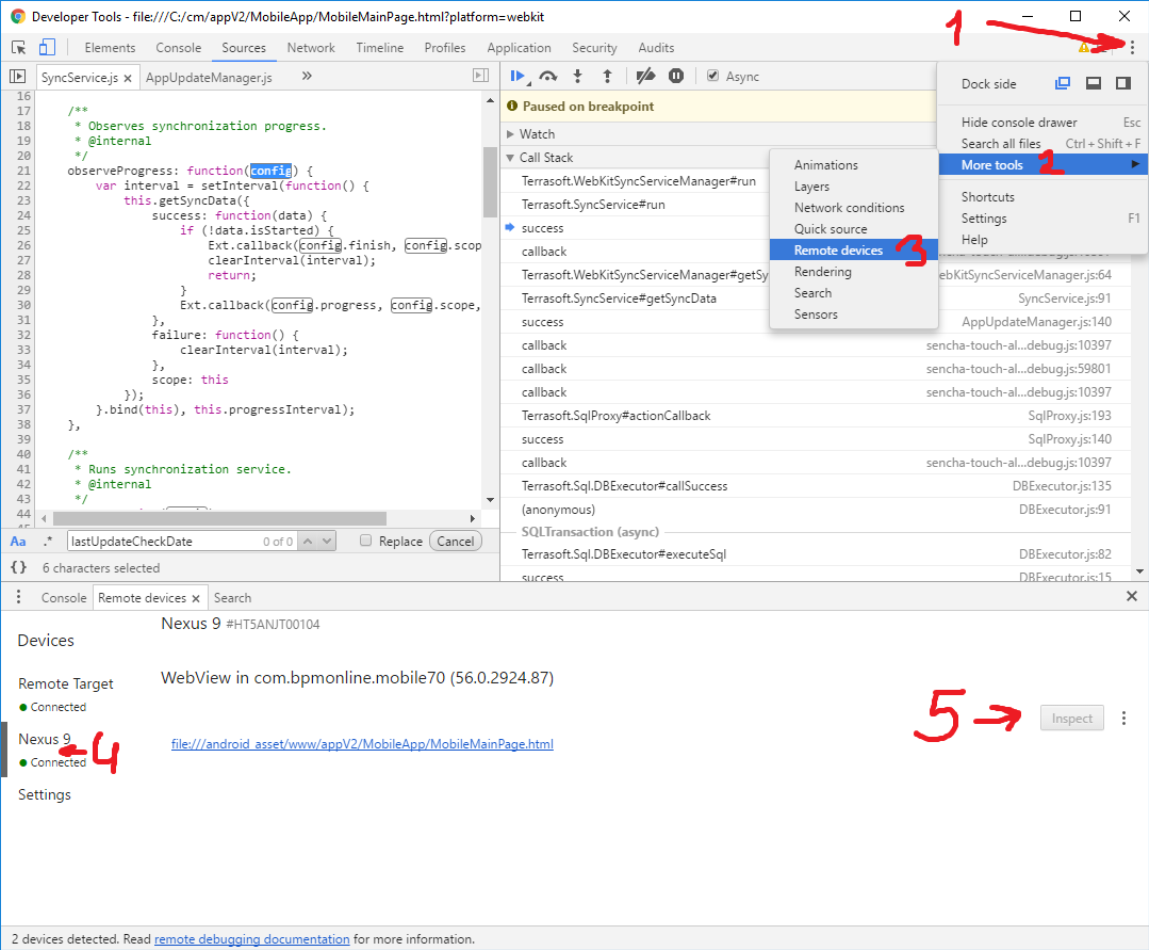Click the warnings triangle icon

point(1084,48)
